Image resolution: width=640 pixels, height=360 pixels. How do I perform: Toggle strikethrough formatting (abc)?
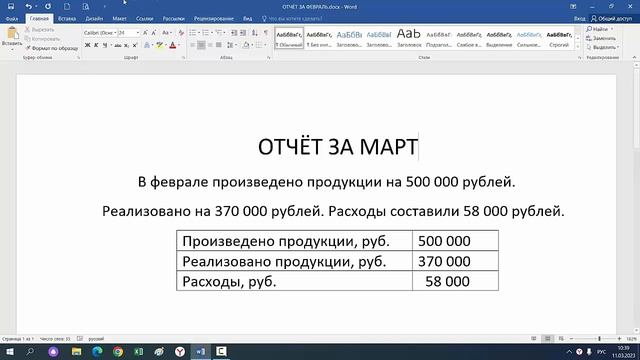pyautogui.click(x=118, y=45)
